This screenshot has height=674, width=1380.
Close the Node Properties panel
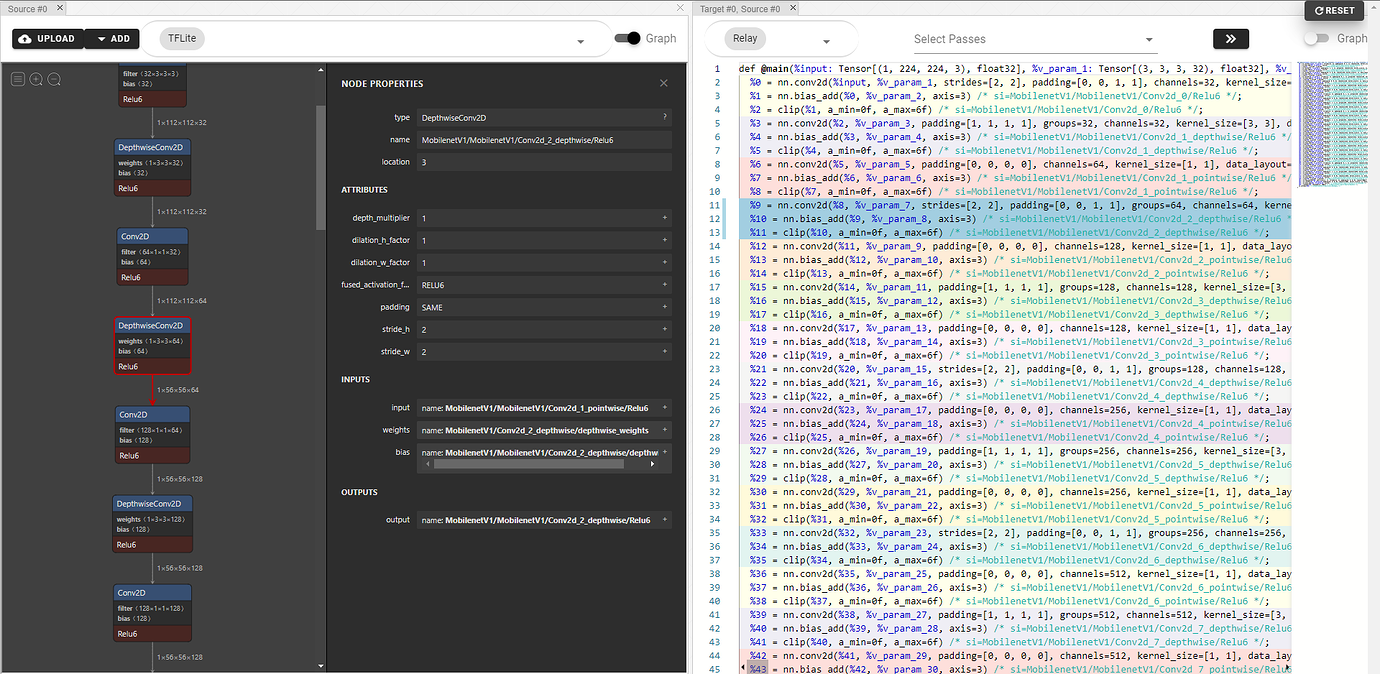[663, 83]
